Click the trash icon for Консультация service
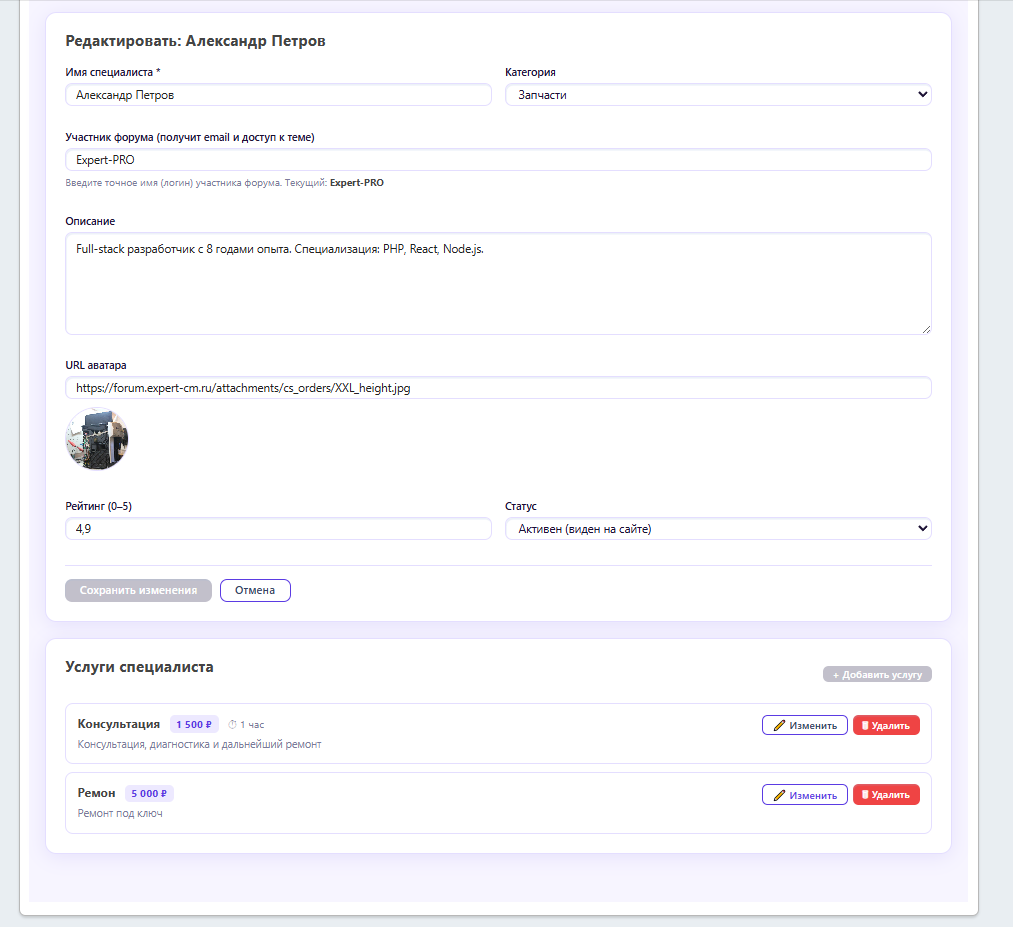The height and width of the screenshot is (927, 1013). pos(865,725)
